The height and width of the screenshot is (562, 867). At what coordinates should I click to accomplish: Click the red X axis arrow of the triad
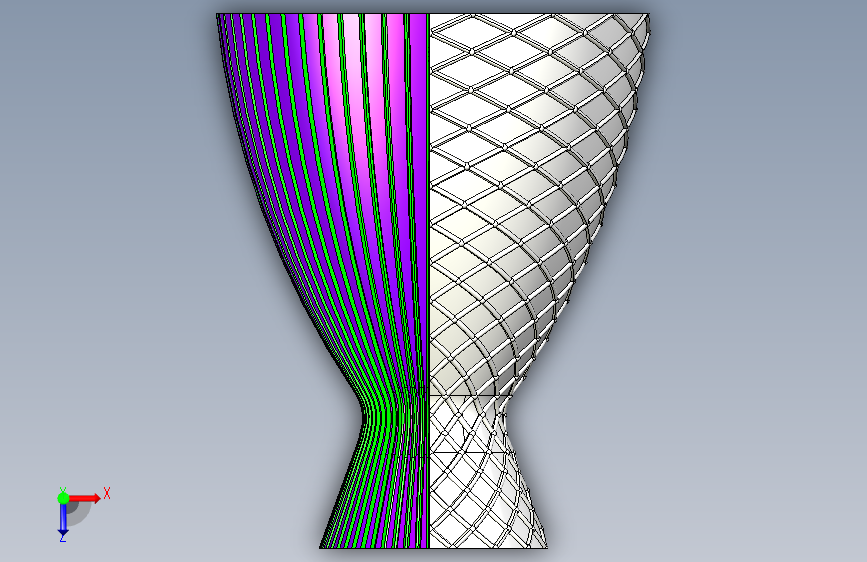pos(84,498)
